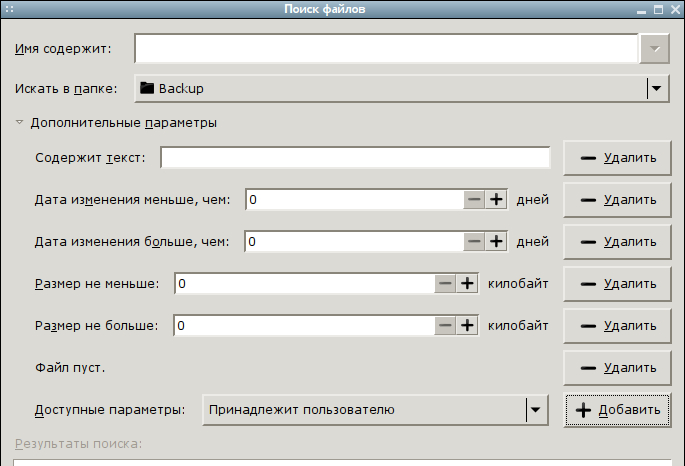Screen dimensions: 685x466
Task: Increase 'Дата изменения меньше, чем' days
Action: click(496, 200)
